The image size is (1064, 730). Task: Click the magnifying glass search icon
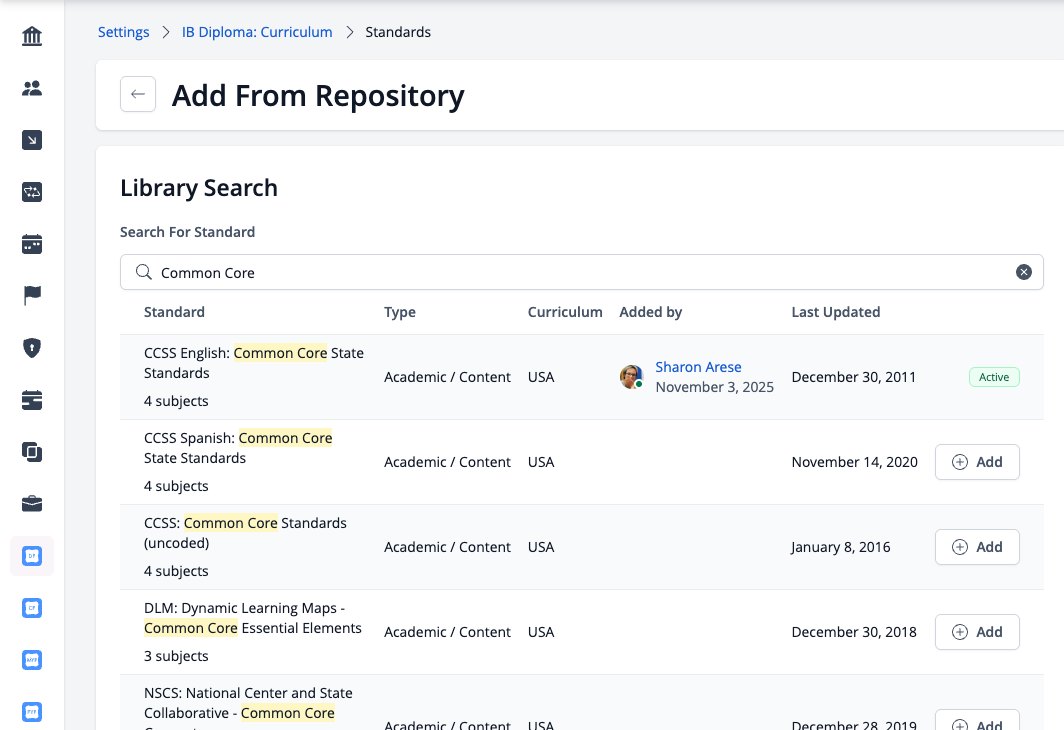(x=143, y=272)
